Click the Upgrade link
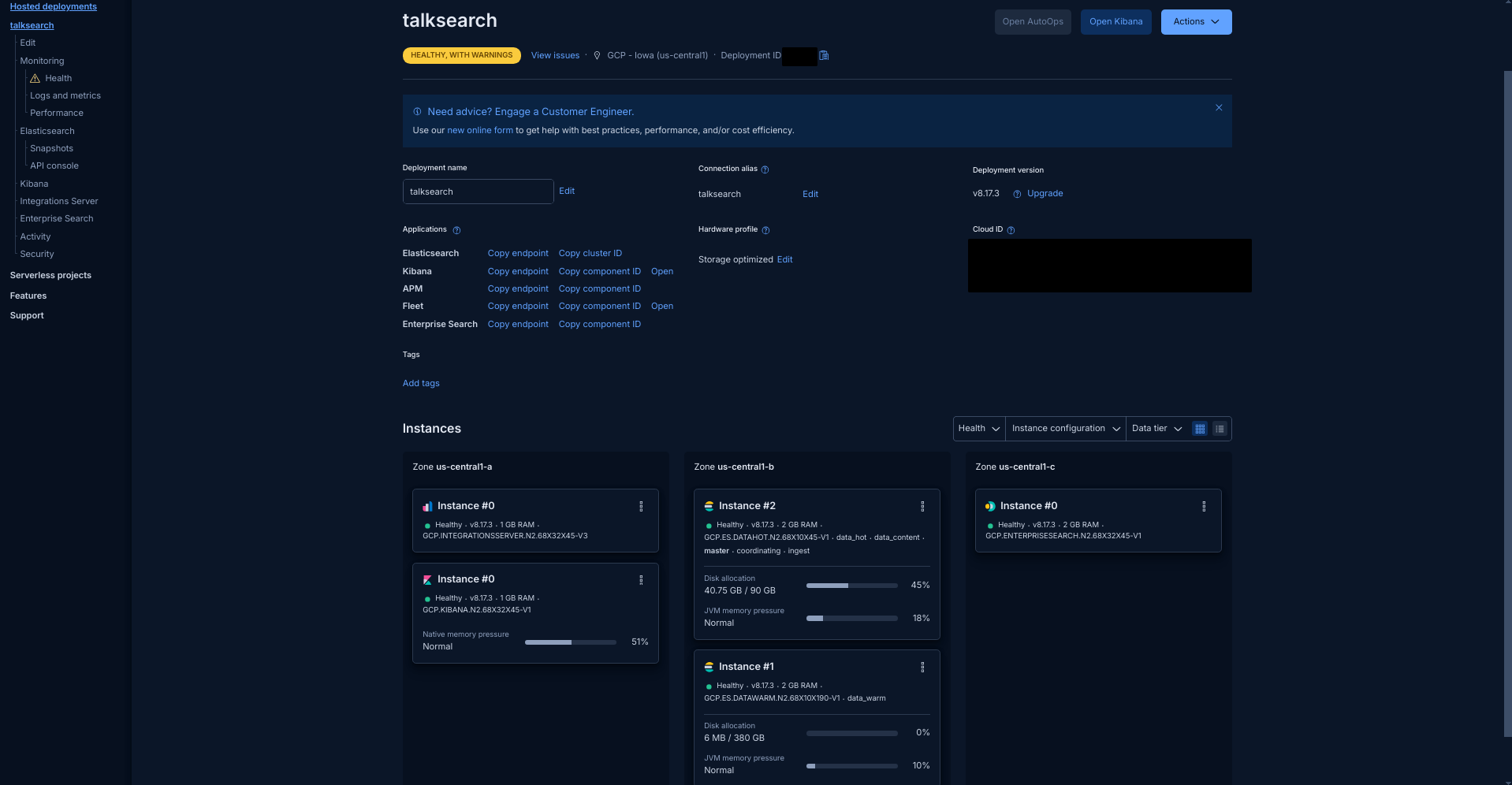This screenshot has height=785, width=1512. pyautogui.click(x=1045, y=194)
